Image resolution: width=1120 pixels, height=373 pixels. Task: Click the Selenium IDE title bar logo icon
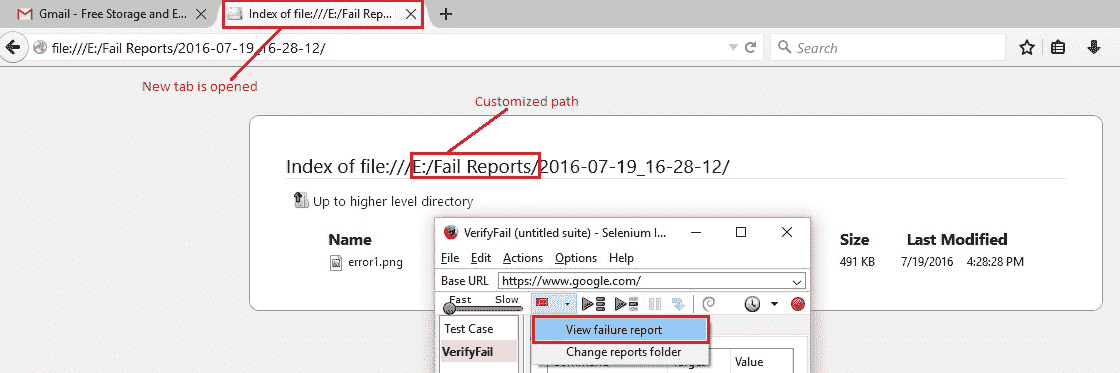coord(450,232)
